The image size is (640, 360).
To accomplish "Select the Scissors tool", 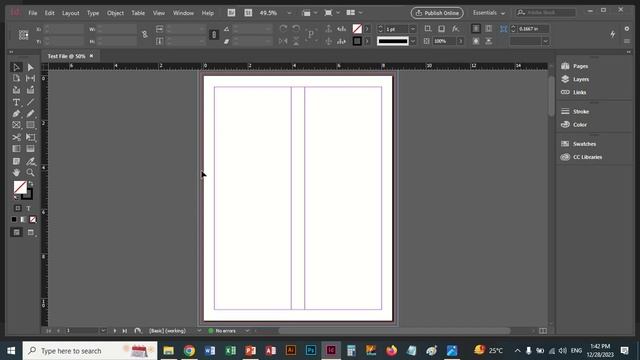I will [x=16, y=137].
